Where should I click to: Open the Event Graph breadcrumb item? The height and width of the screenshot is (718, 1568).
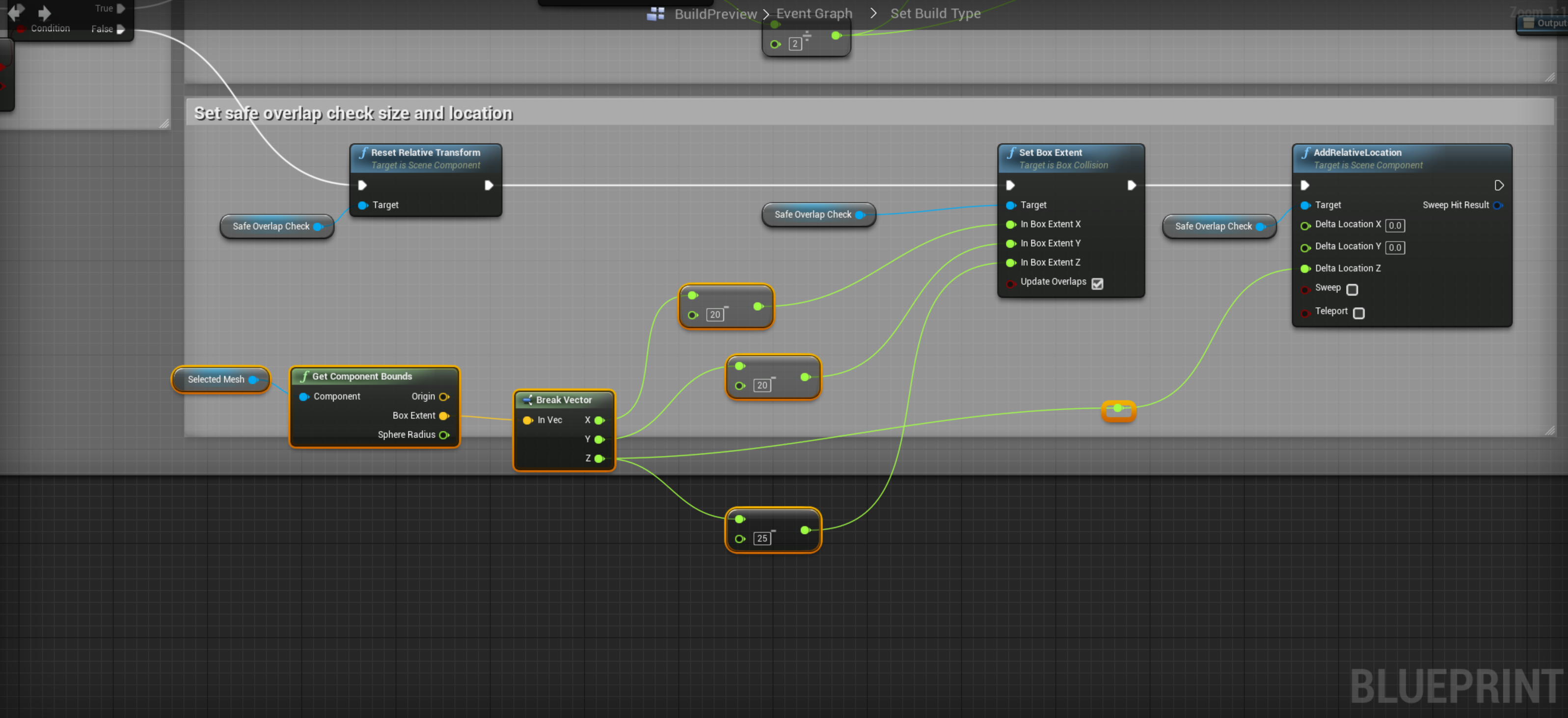(x=814, y=13)
